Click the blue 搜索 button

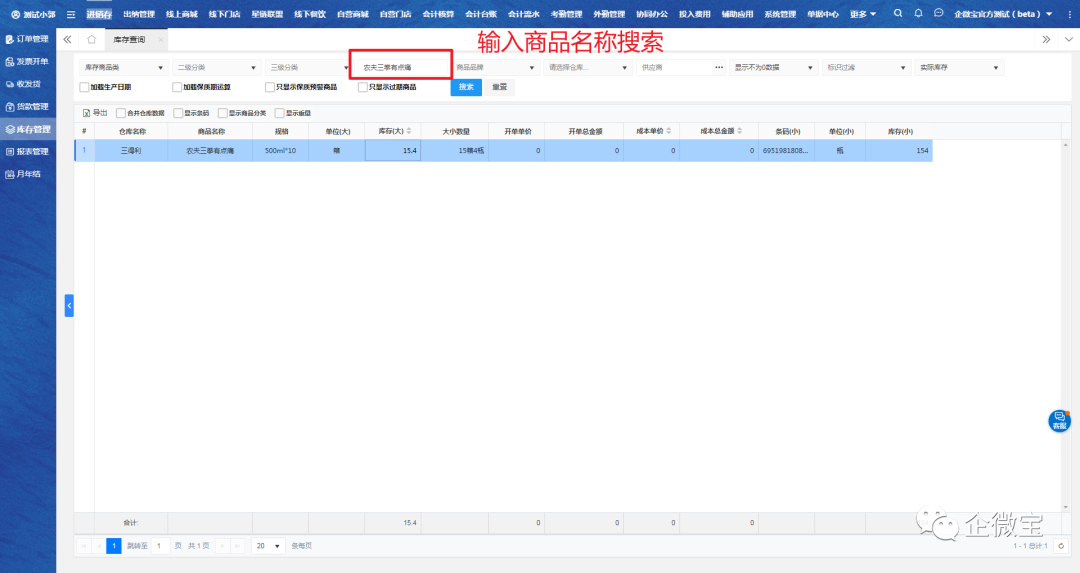coord(466,87)
